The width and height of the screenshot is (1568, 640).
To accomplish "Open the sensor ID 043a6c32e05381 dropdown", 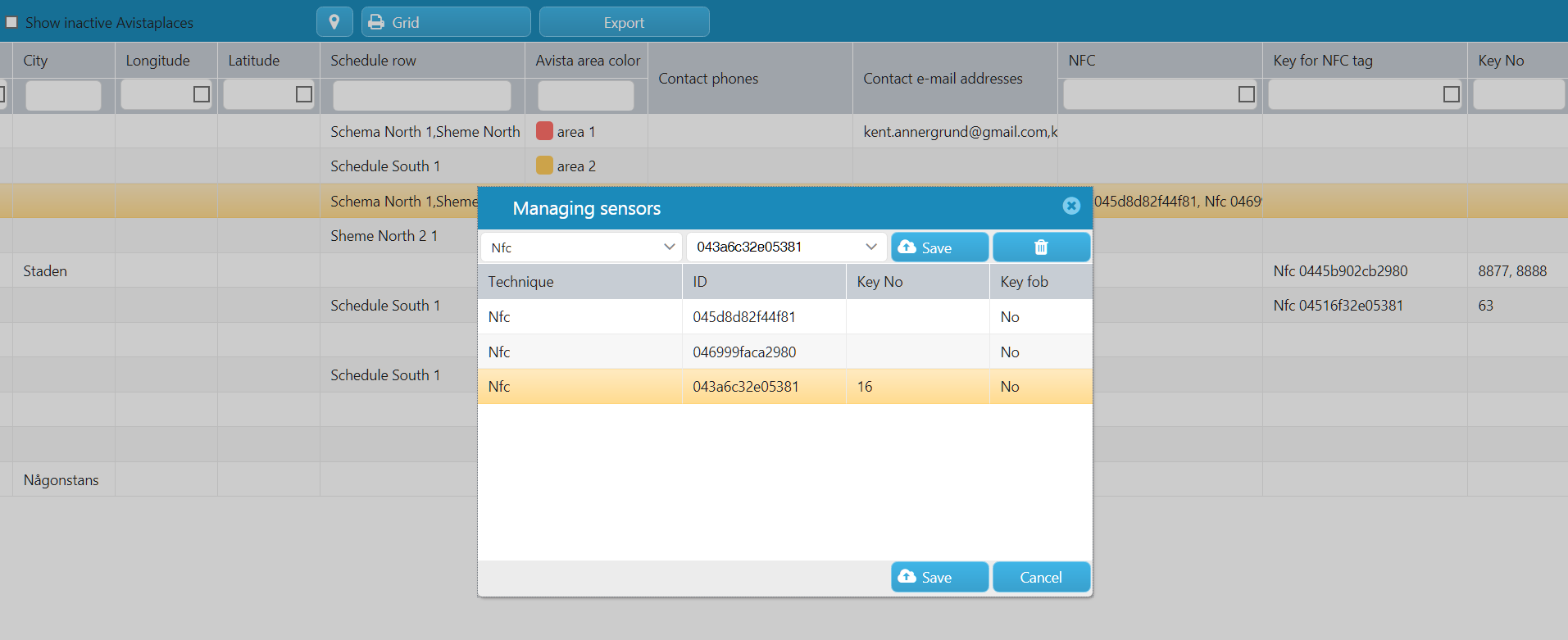I will click(787, 247).
